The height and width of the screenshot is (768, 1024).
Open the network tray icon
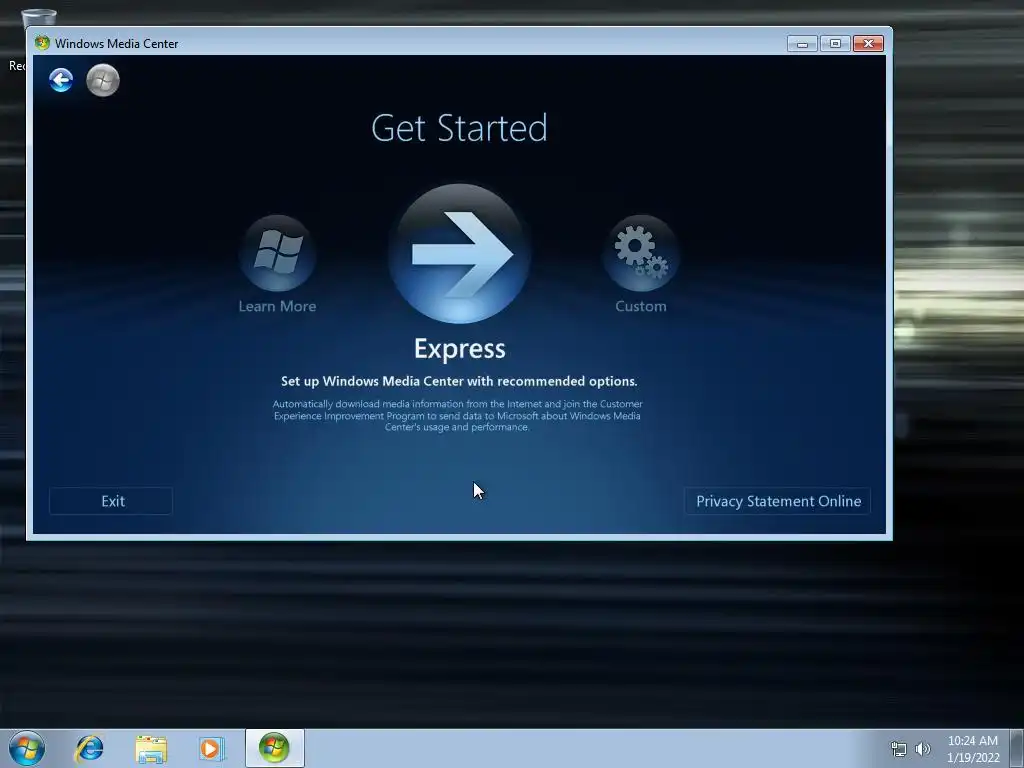(x=899, y=749)
